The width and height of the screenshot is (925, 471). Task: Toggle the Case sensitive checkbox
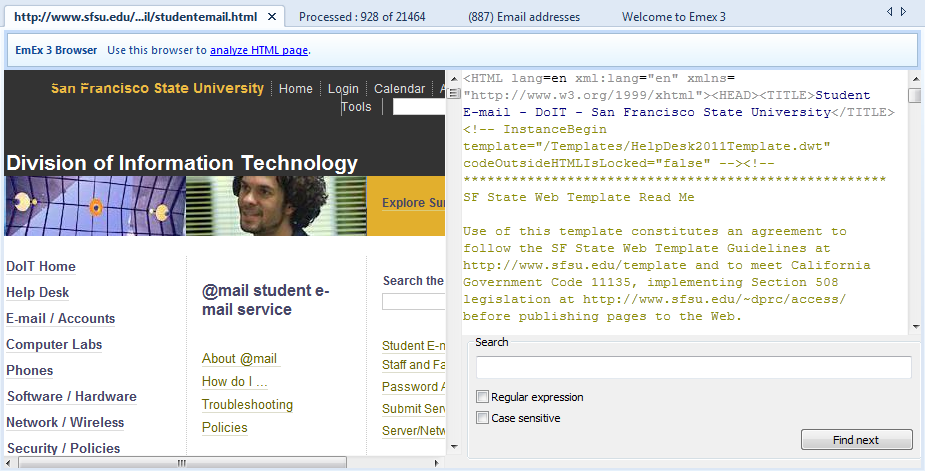coord(483,418)
